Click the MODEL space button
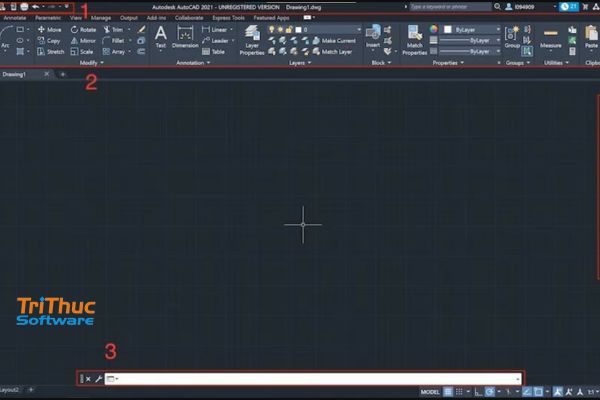 coord(430,392)
